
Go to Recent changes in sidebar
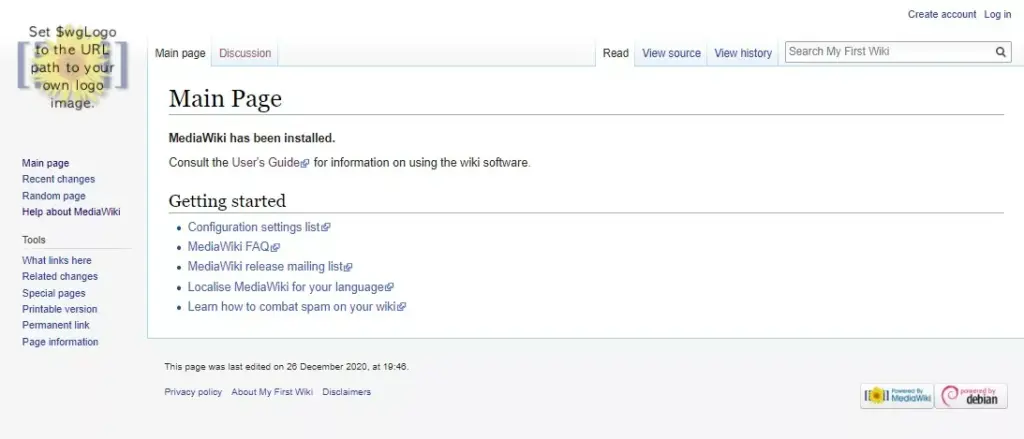click(x=58, y=179)
